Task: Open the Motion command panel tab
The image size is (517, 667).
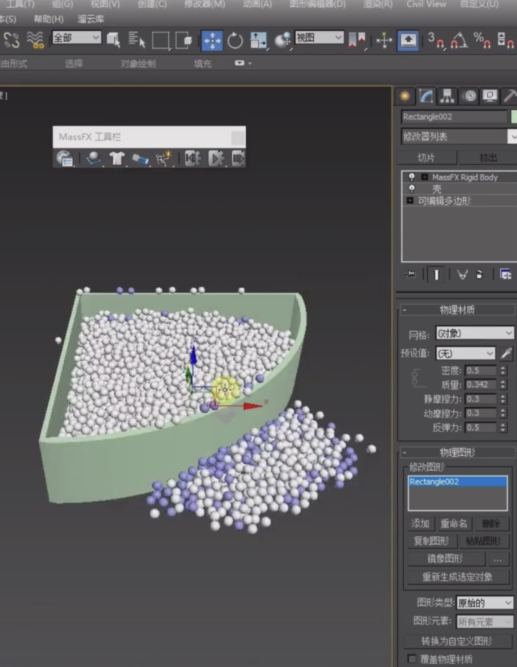Action: (x=469, y=97)
